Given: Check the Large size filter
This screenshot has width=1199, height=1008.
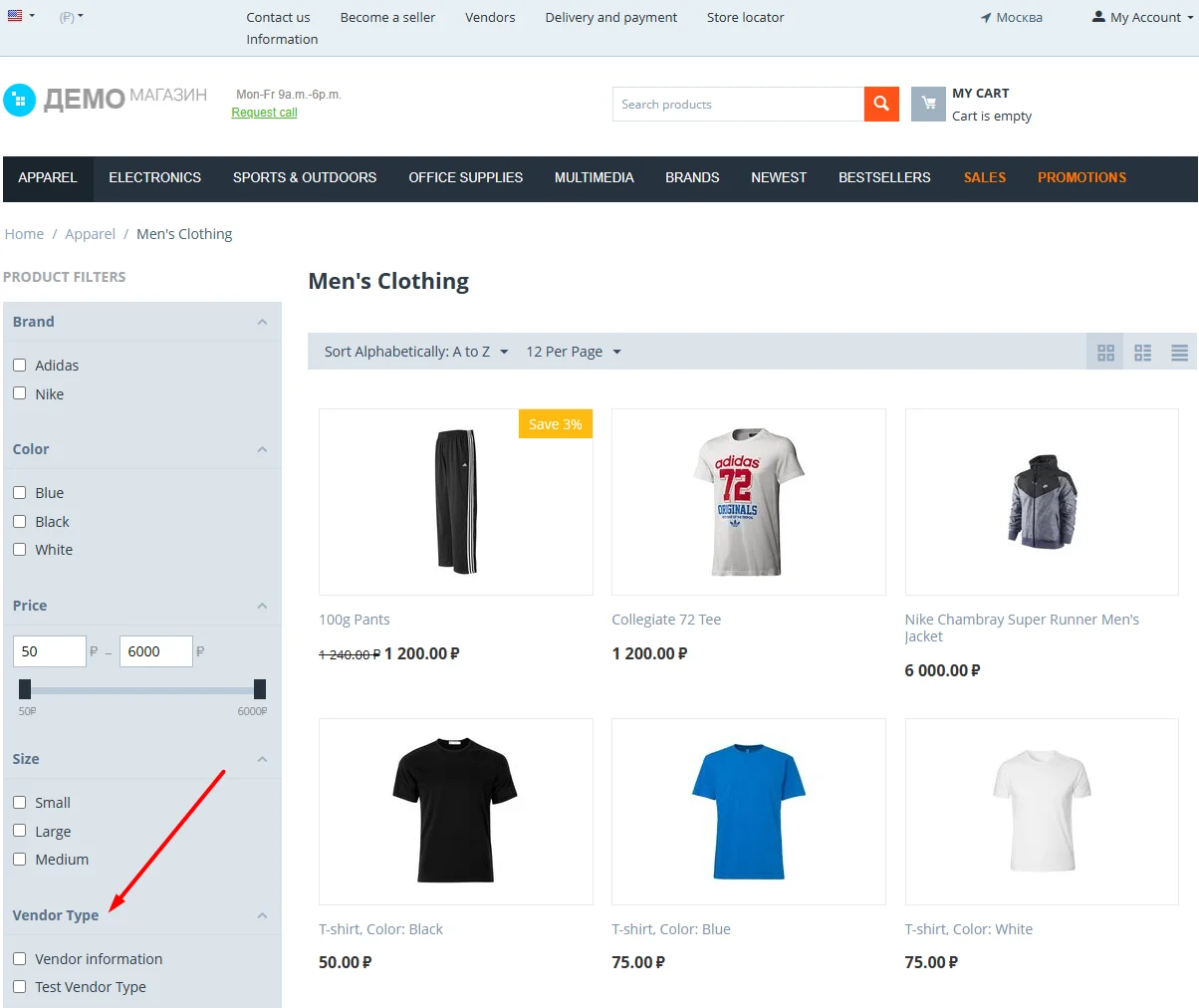Looking at the screenshot, I should (19, 831).
